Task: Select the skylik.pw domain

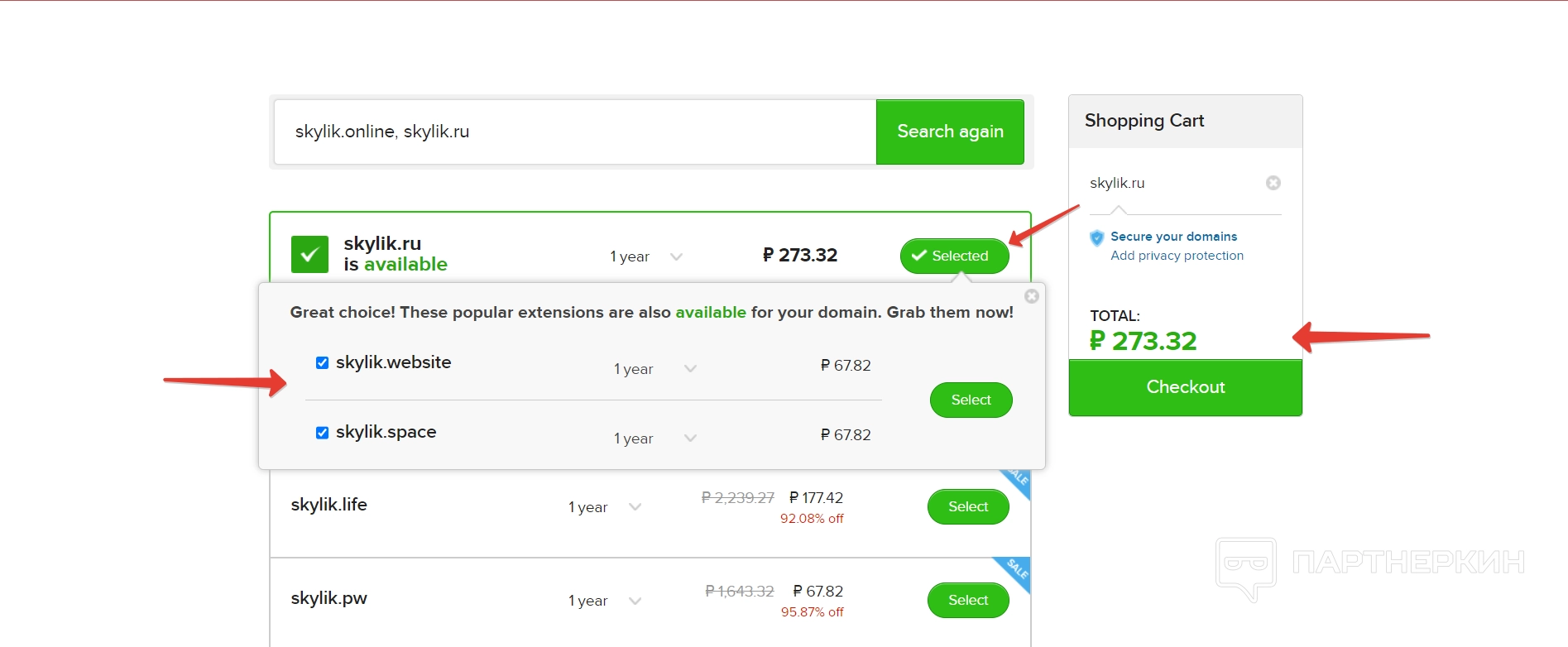Action: pos(967,600)
